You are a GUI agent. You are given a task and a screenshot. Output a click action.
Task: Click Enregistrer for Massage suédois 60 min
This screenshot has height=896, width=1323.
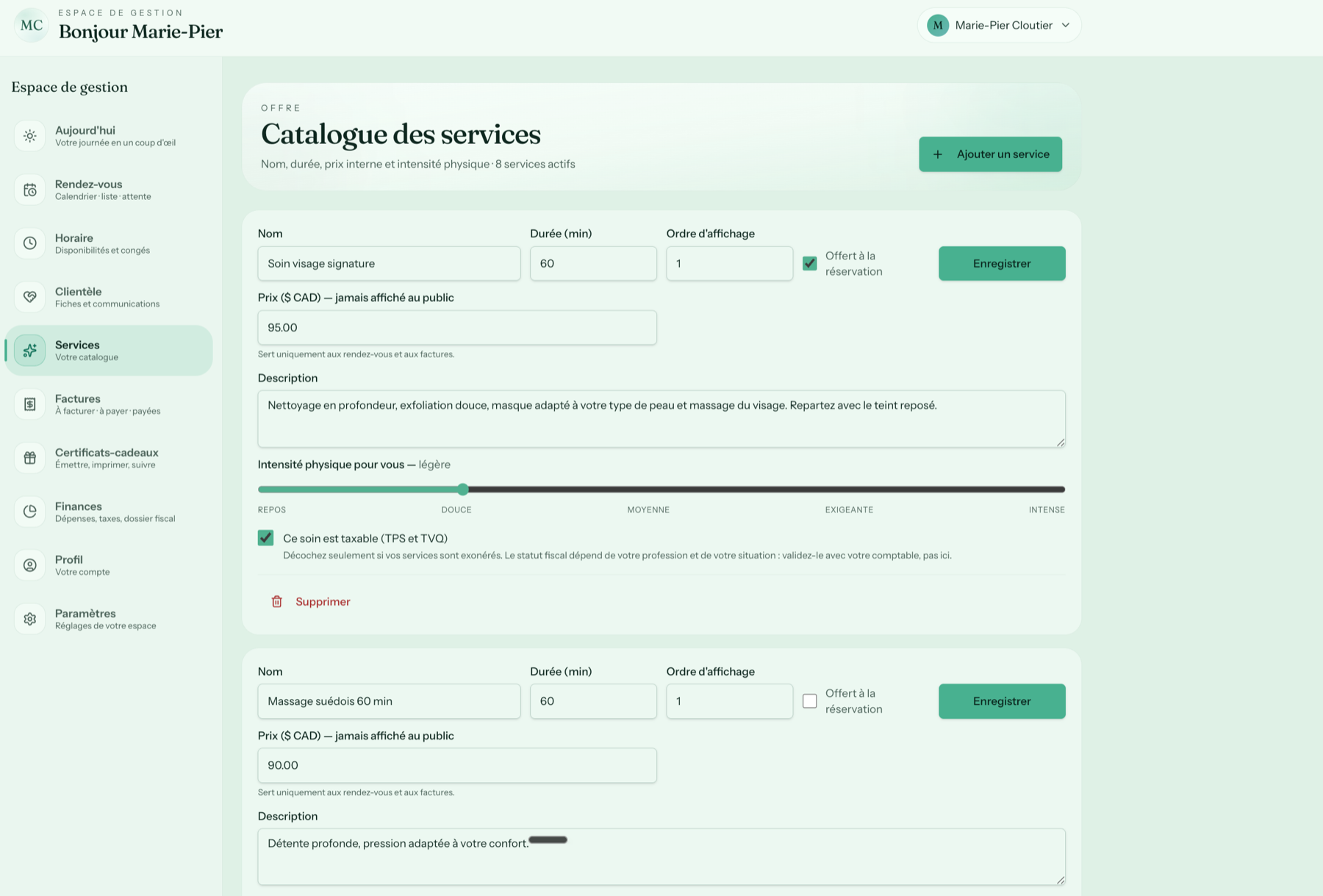[1002, 701]
